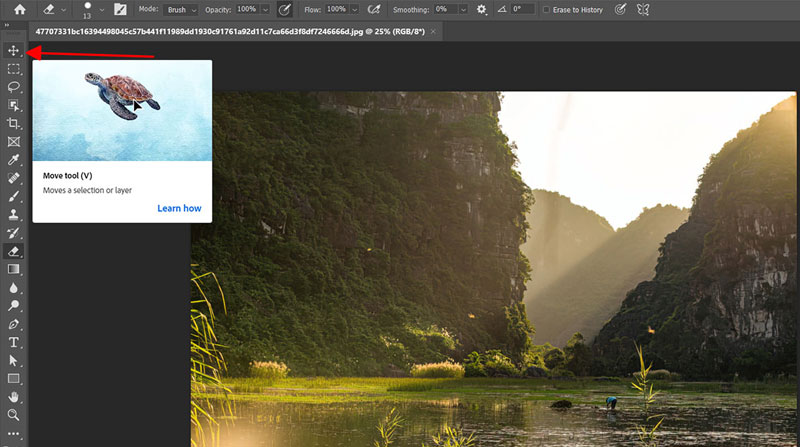This screenshot has width=800, height=447.
Task: Select the Hand tool
Action: [x=13, y=396]
